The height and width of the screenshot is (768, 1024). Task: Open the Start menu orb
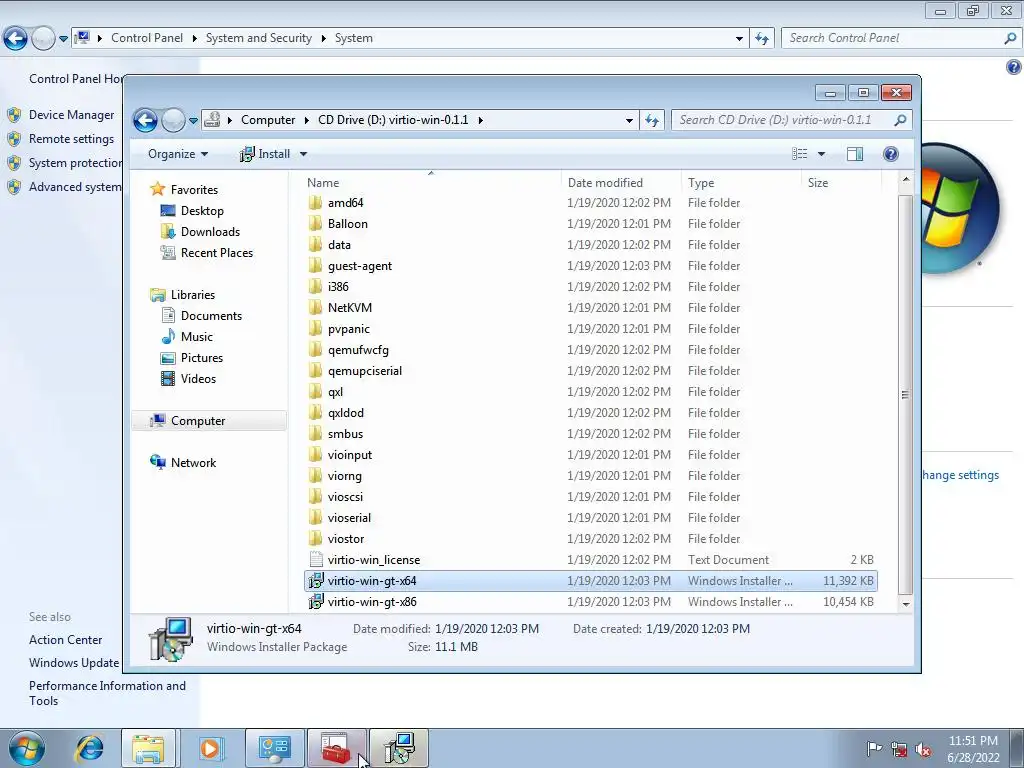(26, 748)
